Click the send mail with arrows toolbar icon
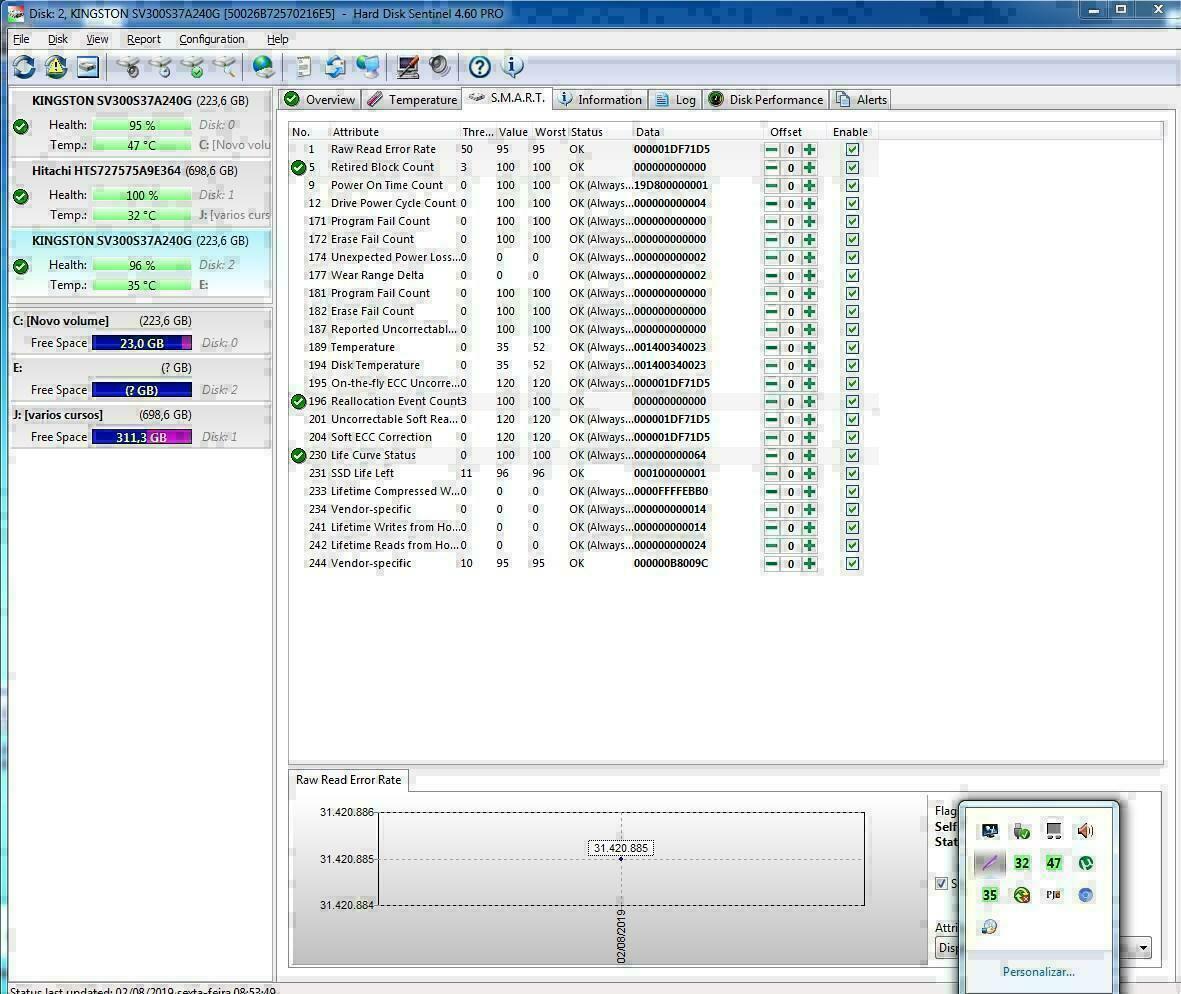 pos(335,67)
